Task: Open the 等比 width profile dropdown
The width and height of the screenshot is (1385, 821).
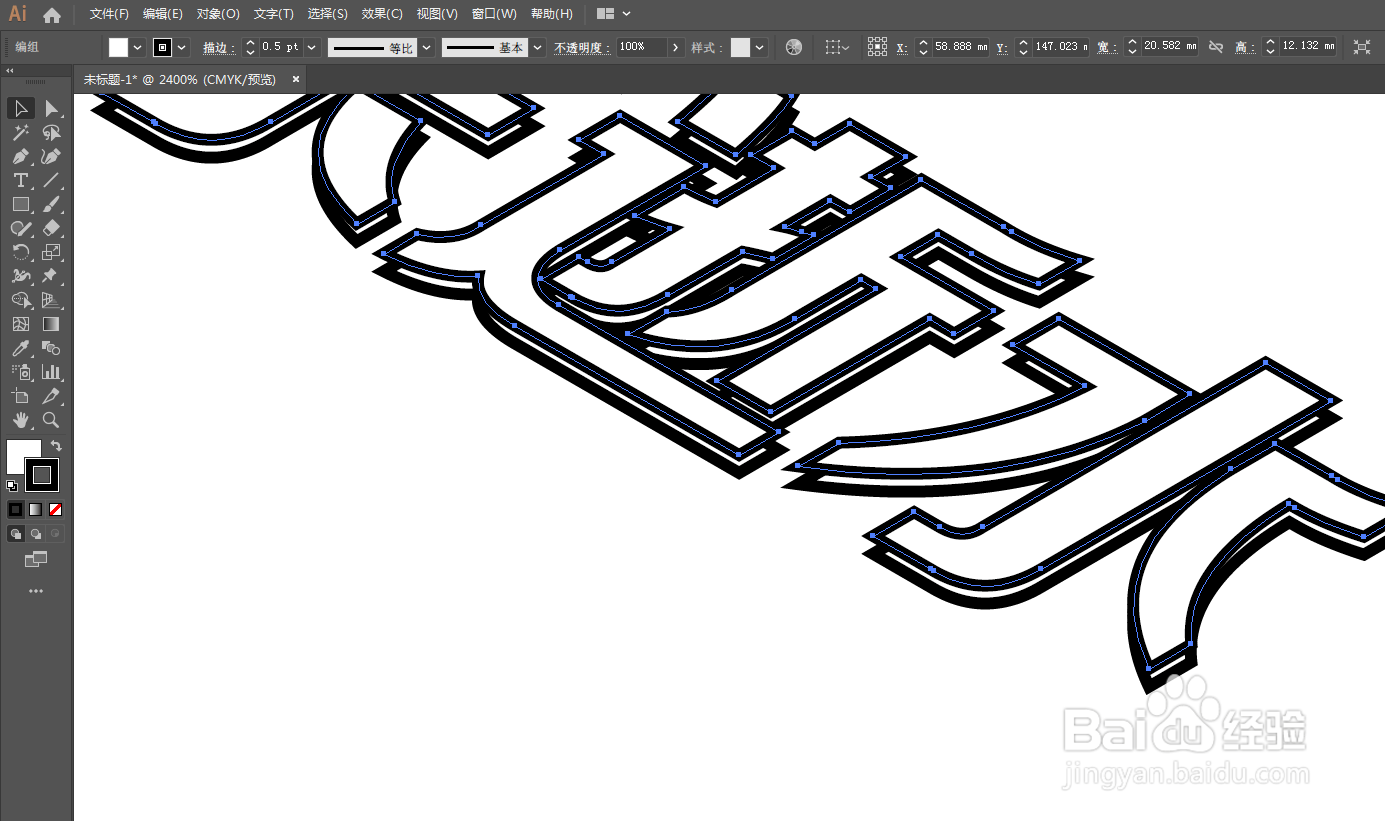Action: pyautogui.click(x=427, y=47)
